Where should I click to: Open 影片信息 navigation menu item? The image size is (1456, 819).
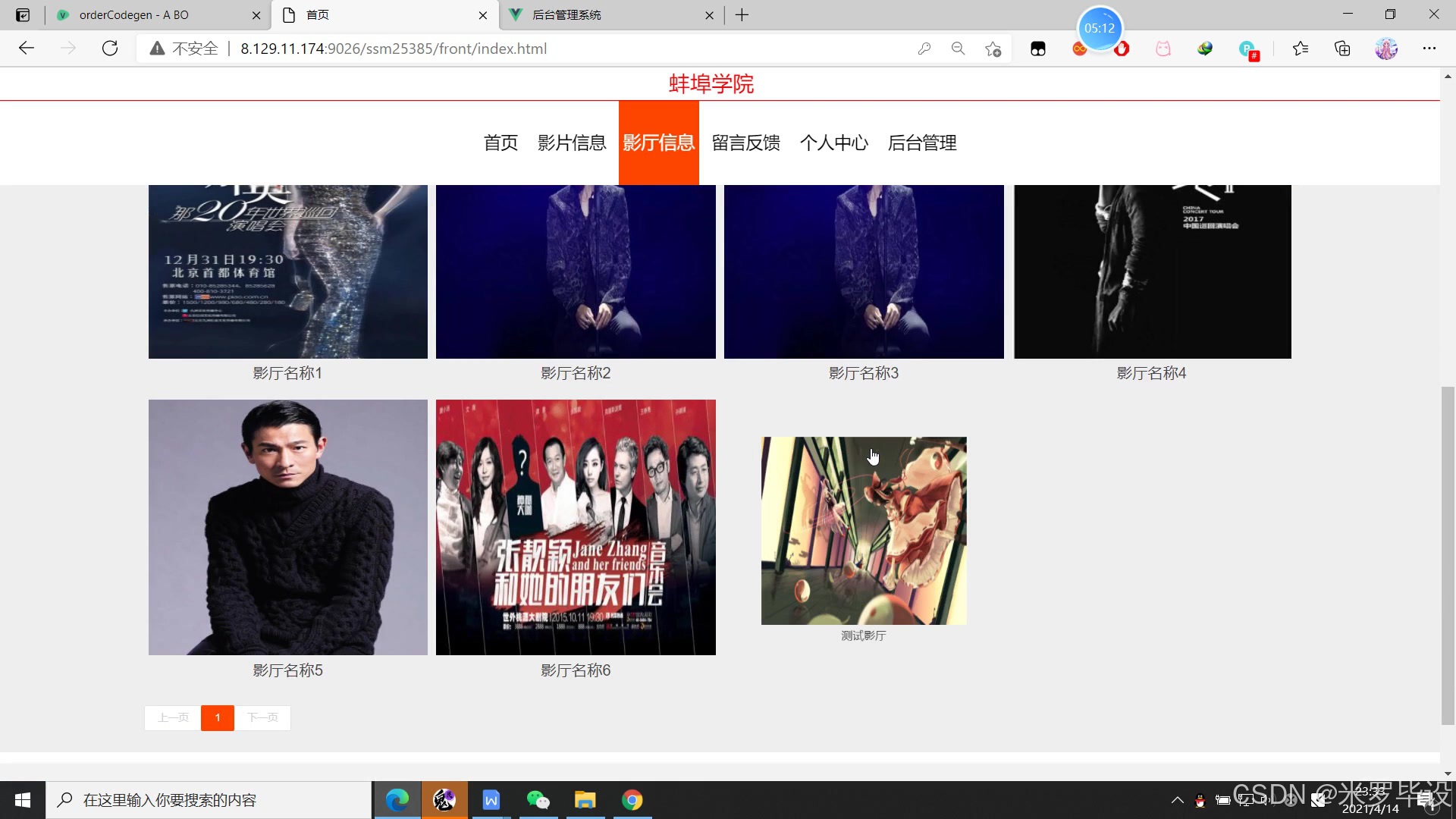(572, 143)
